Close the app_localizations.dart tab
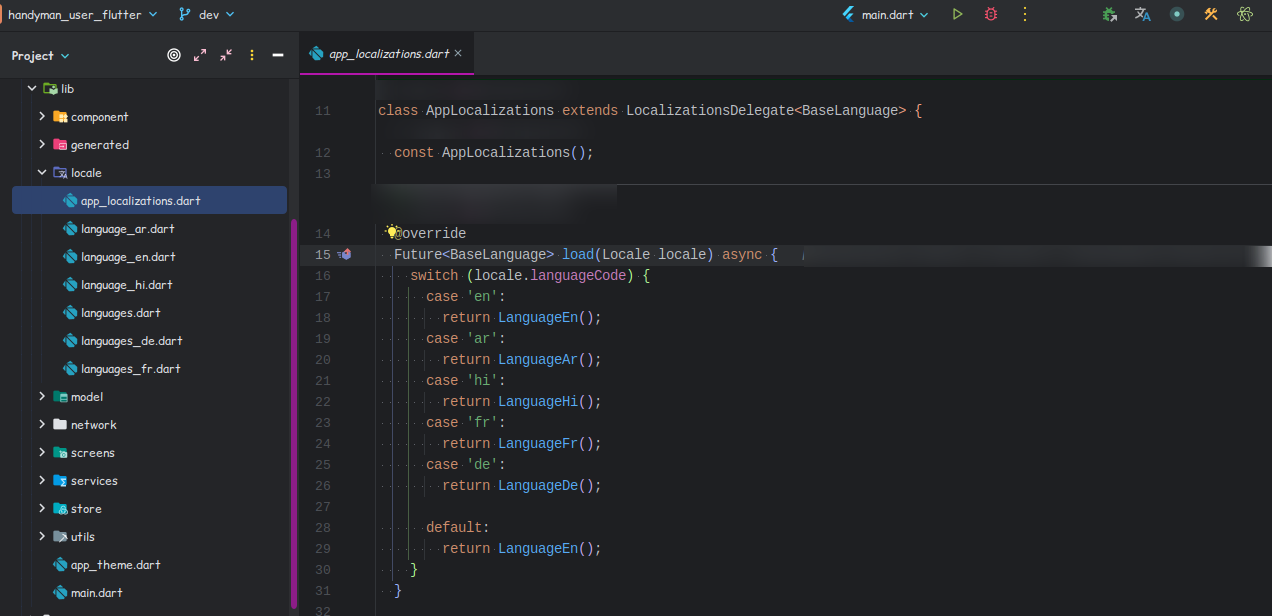 pyautogui.click(x=459, y=54)
